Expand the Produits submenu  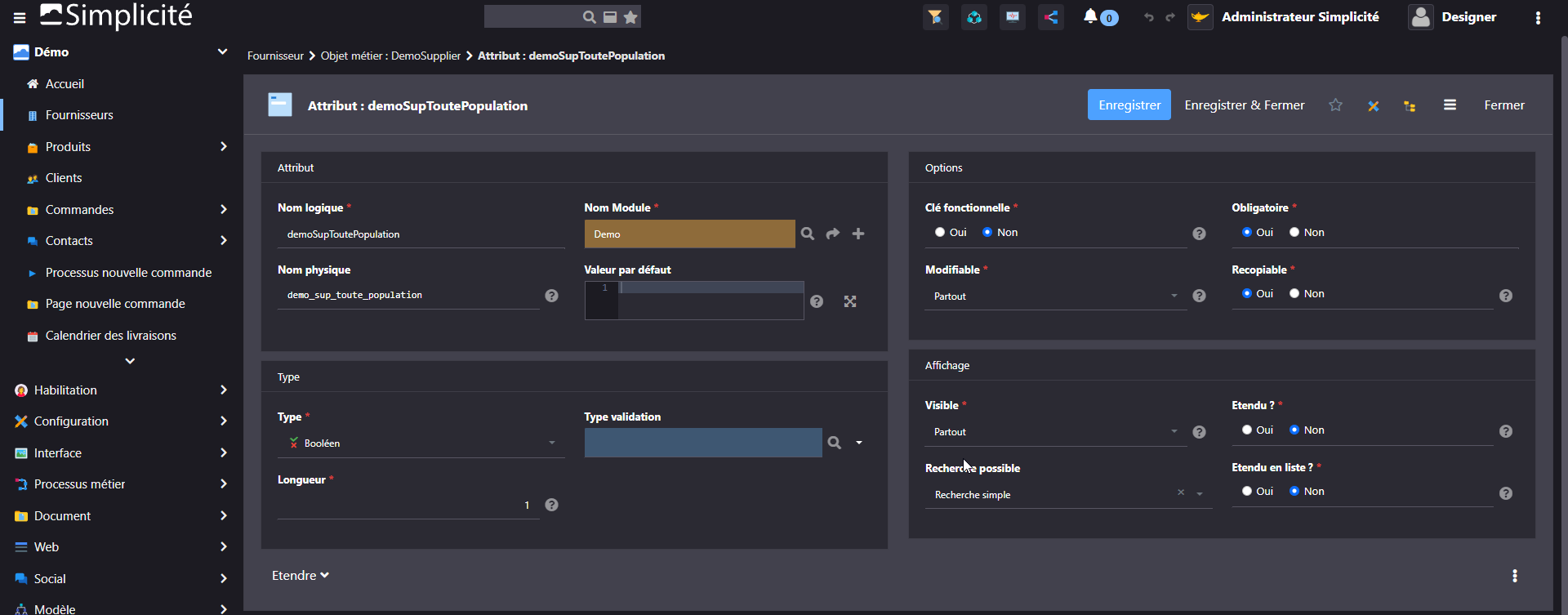point(223,147)
